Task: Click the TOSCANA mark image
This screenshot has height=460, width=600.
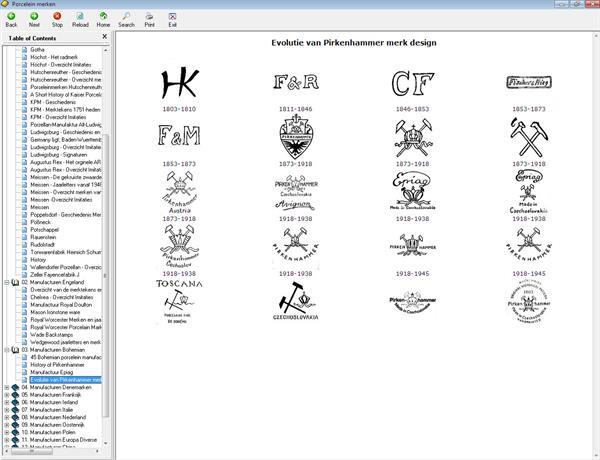Action: 179,302
